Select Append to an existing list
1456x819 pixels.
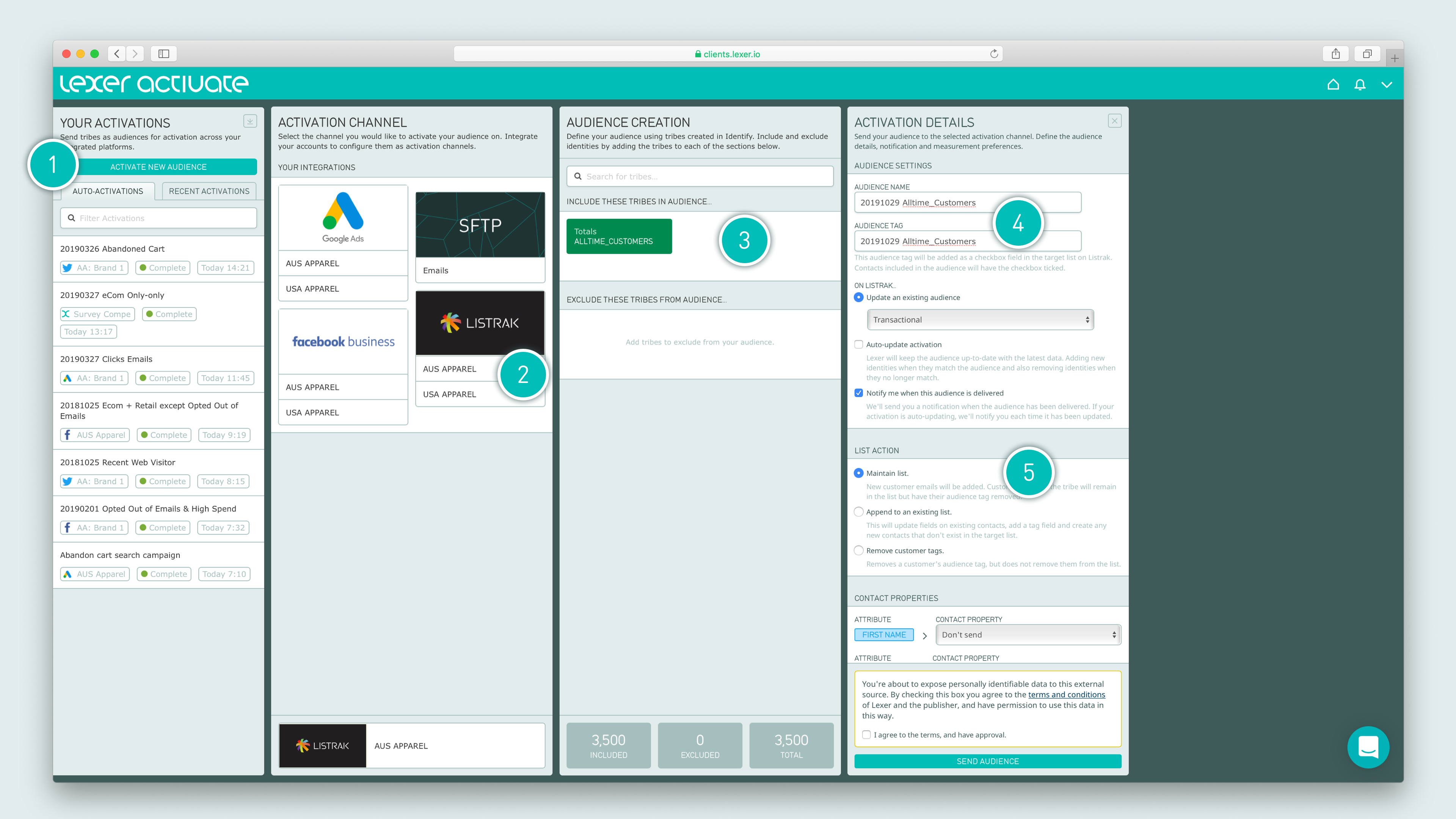tap(858, 511)
